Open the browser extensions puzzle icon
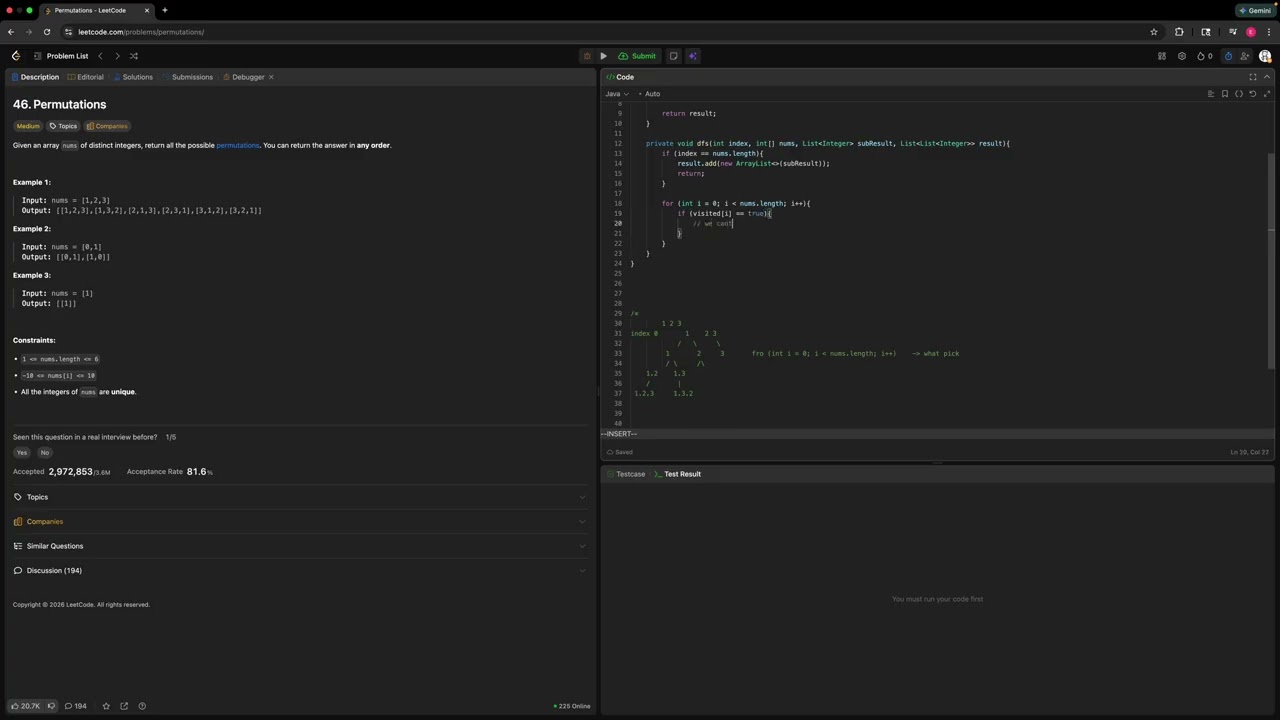Screen dimensions: 1280x720 [x=1179, y=32]
